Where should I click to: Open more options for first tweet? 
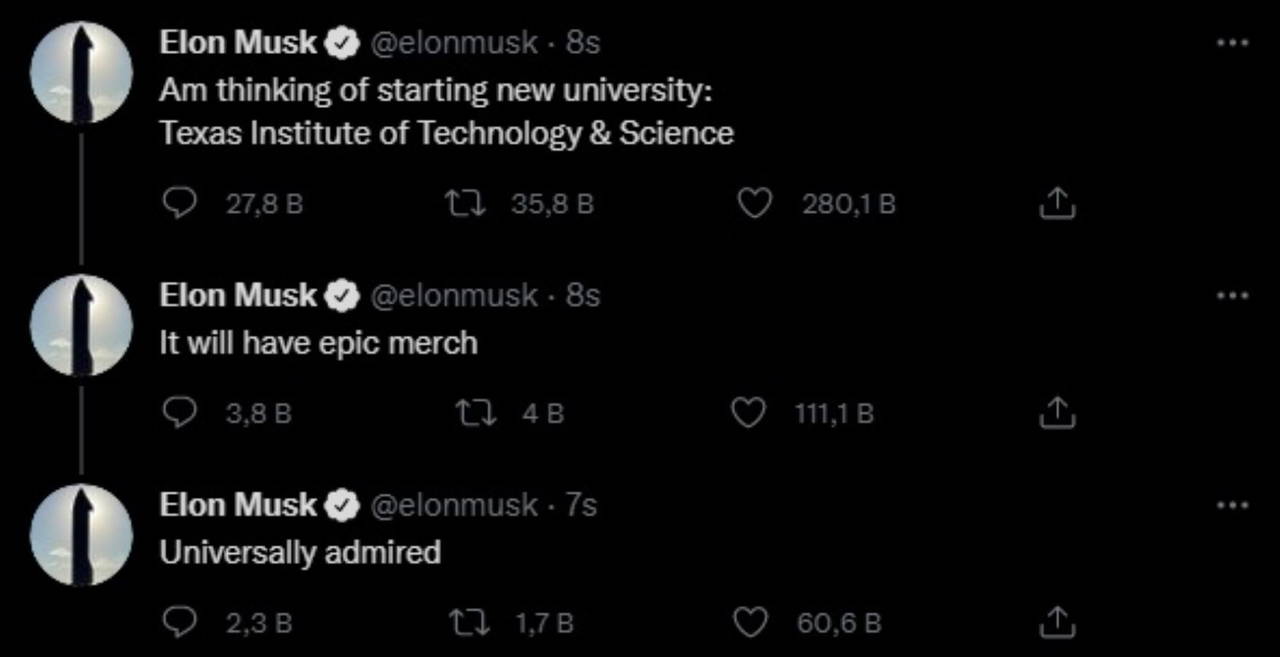(x=1232, y=43)
